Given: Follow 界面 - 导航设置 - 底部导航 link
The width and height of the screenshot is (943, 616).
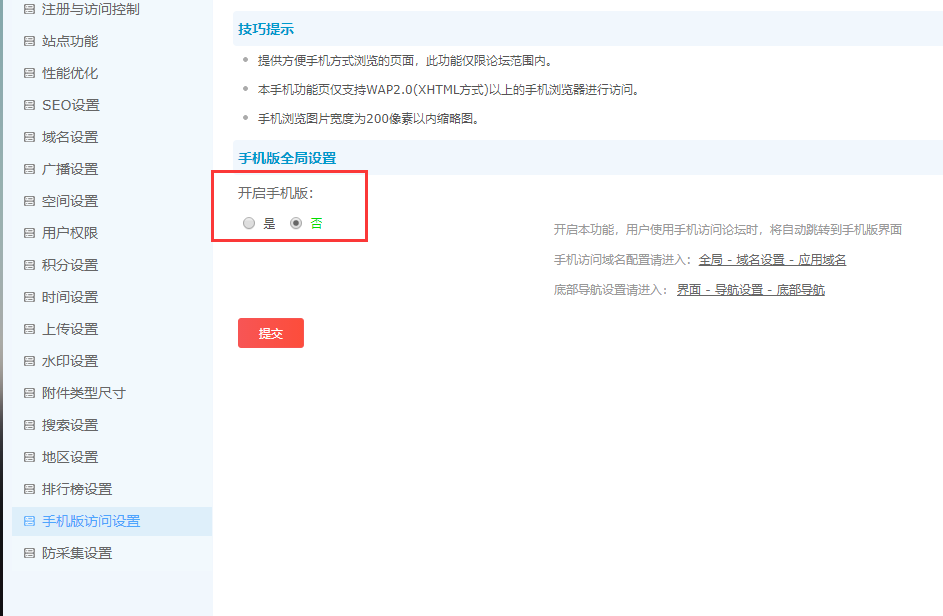Looking at the screenshot, I should [751, 290].
